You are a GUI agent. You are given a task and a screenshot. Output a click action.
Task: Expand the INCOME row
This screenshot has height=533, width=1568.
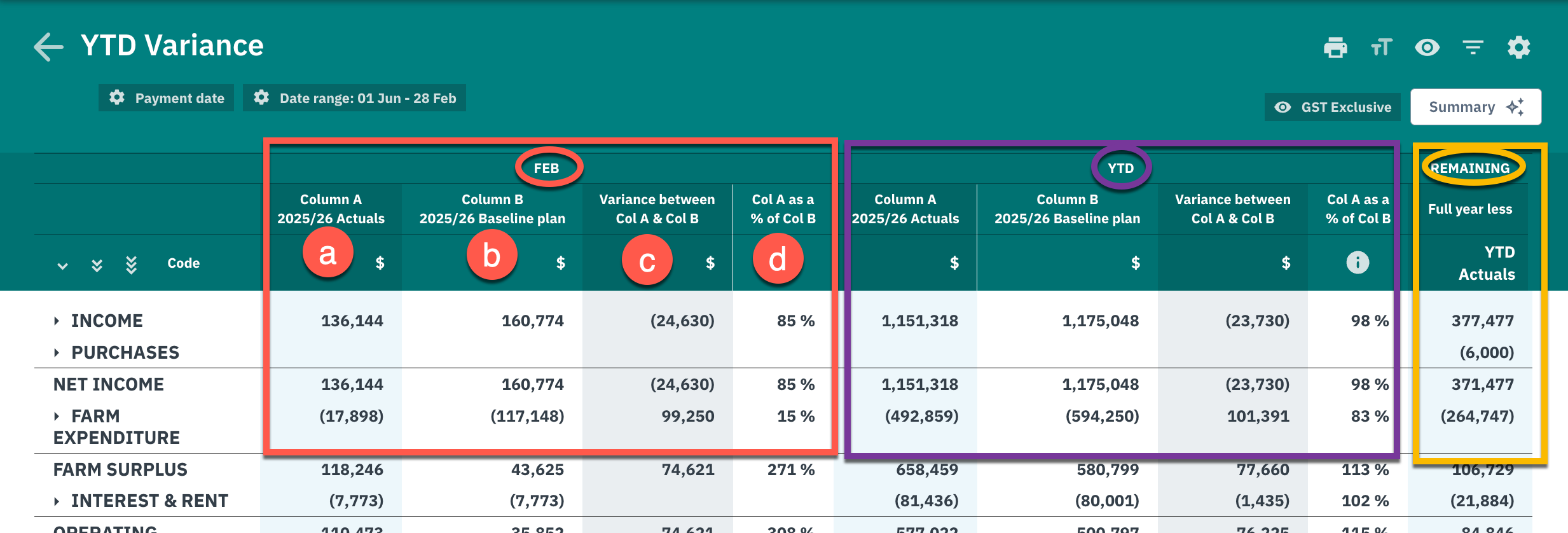pyautogui.click(x=57, y=321)
